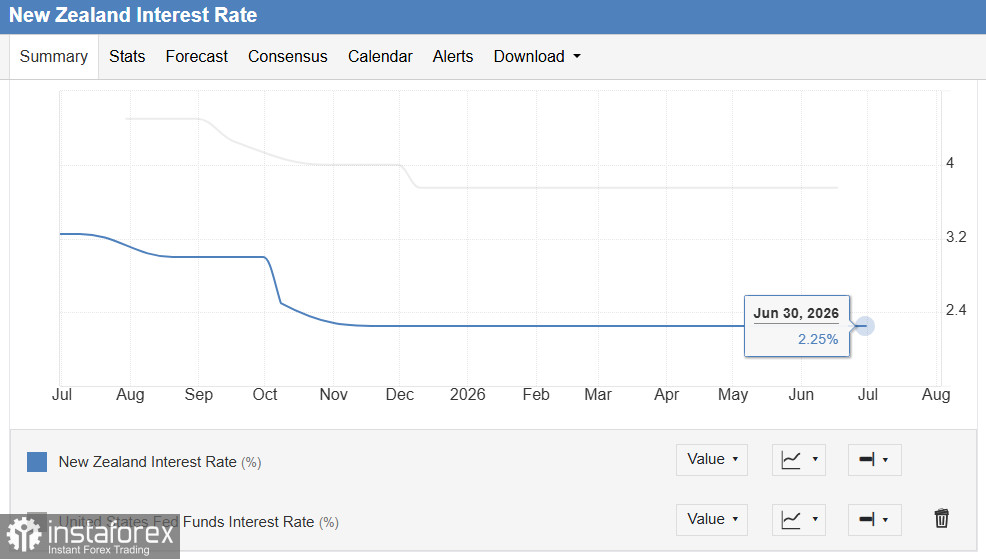The image size is (986, 559).
Task: Click the blue New Zealand series color square
Action: pos(37,462)
